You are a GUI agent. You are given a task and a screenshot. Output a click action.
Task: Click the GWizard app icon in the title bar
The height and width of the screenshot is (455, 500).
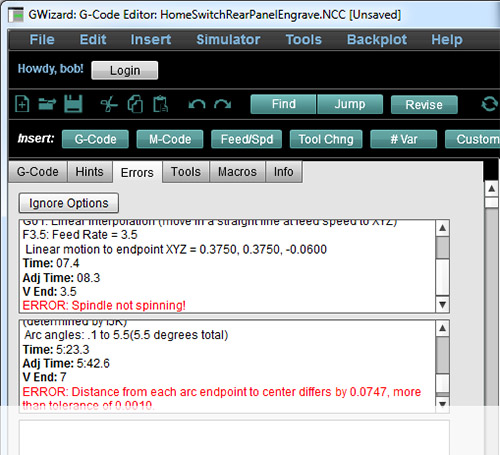click(x=16, y=15)
